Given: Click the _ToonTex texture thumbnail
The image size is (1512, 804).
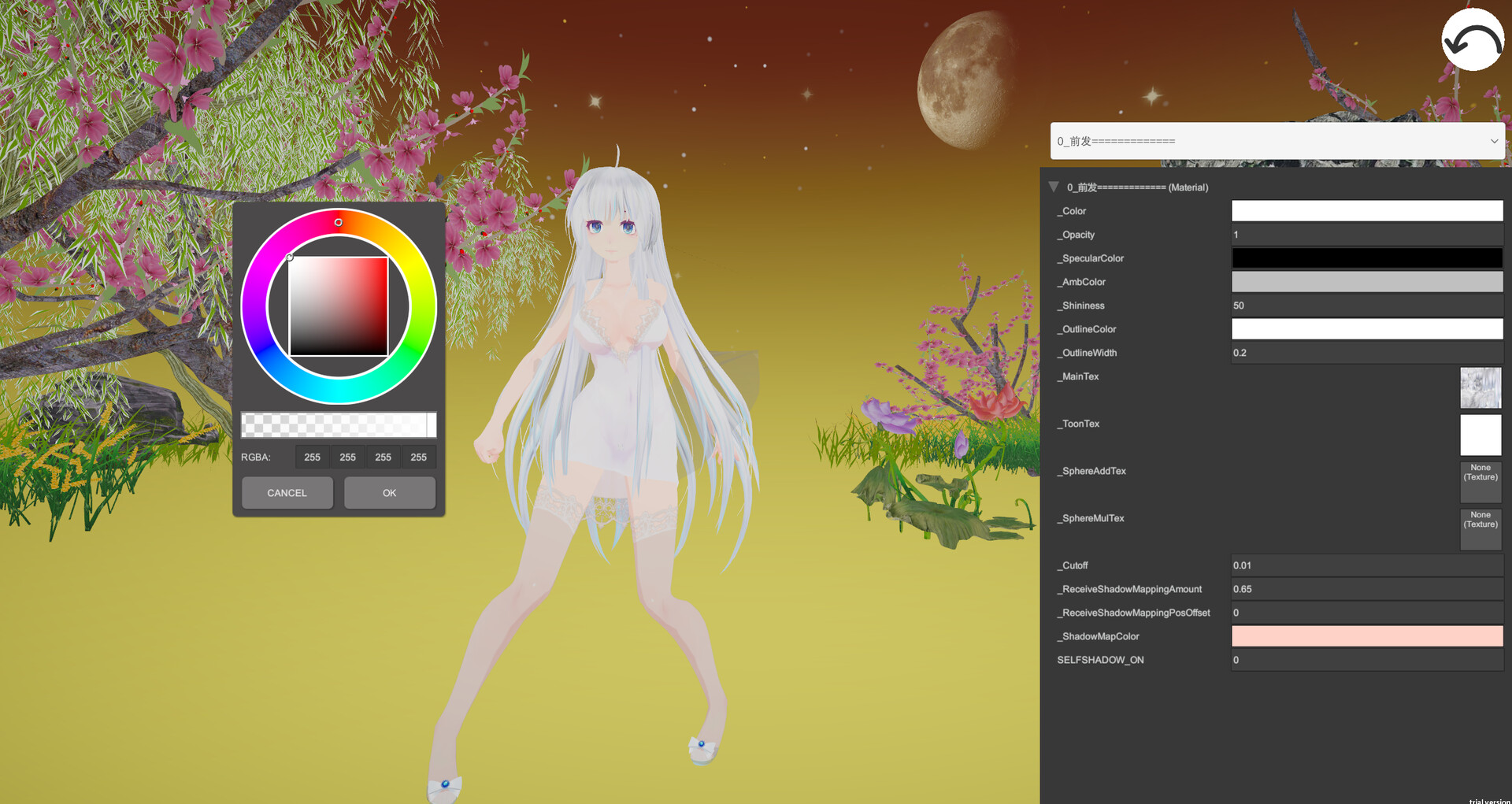Looking at the screenshot, I should pos(1480,435).
